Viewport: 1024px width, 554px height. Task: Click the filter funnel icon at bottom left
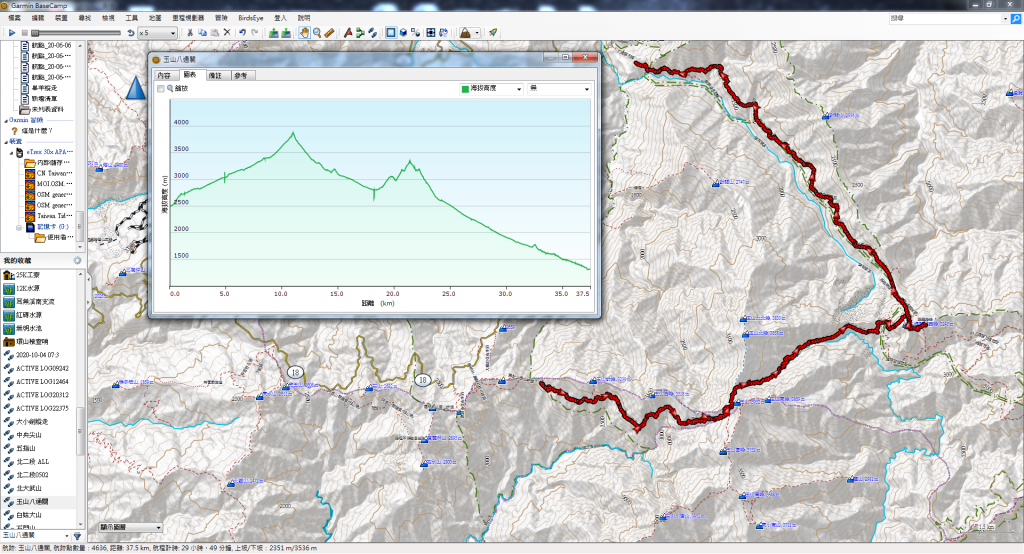[77, 537]
